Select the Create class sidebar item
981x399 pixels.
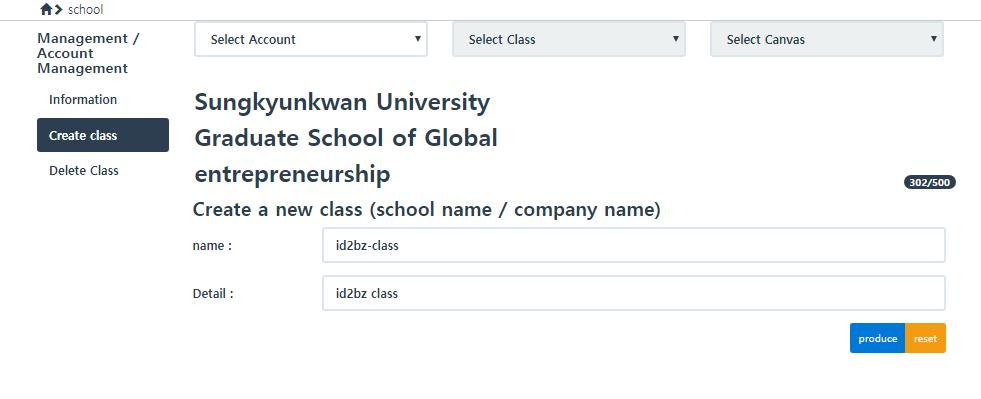(103, 135)
